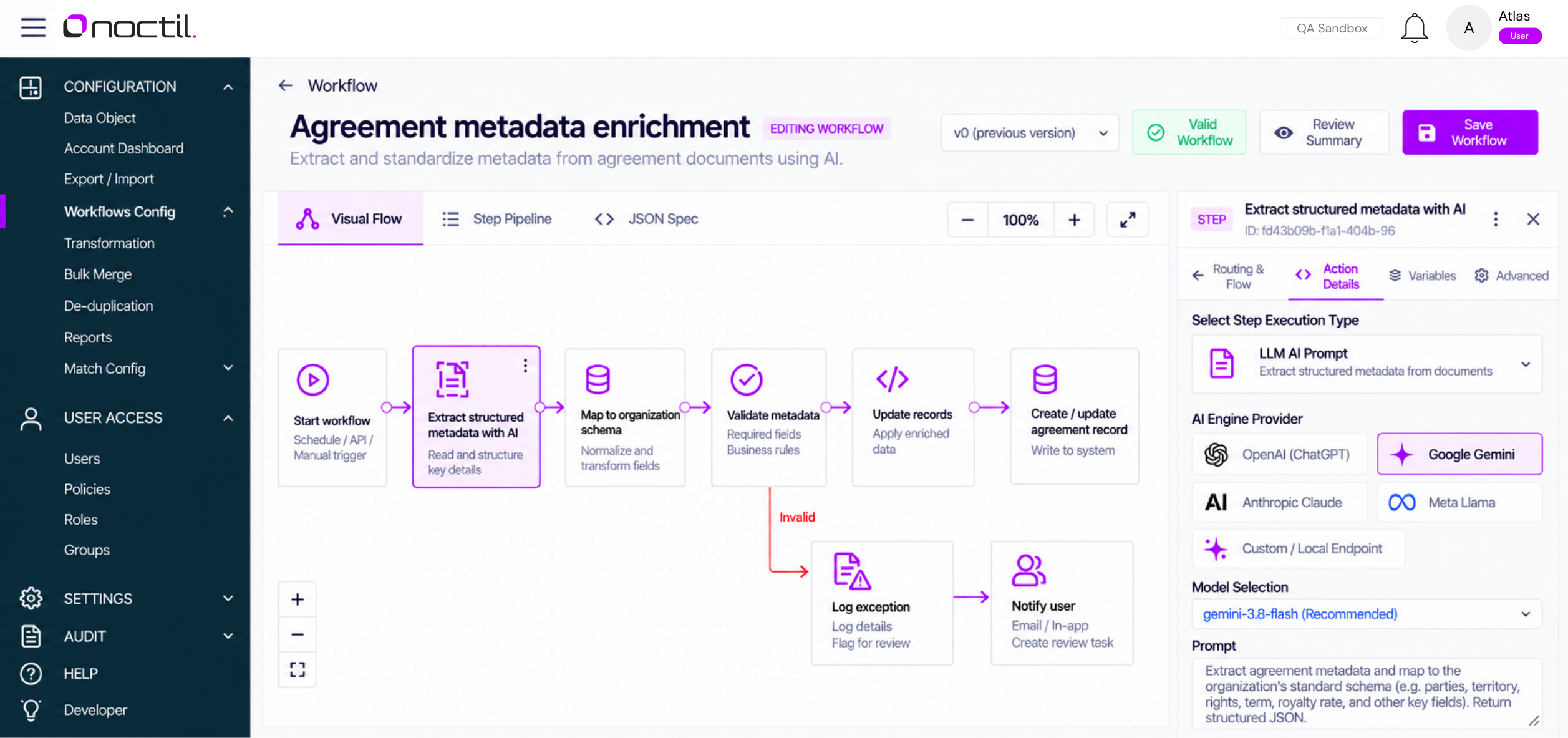Select the Start workflow node
The height and width of the screenshot is (738, 1568).
[x=332, y=417]
